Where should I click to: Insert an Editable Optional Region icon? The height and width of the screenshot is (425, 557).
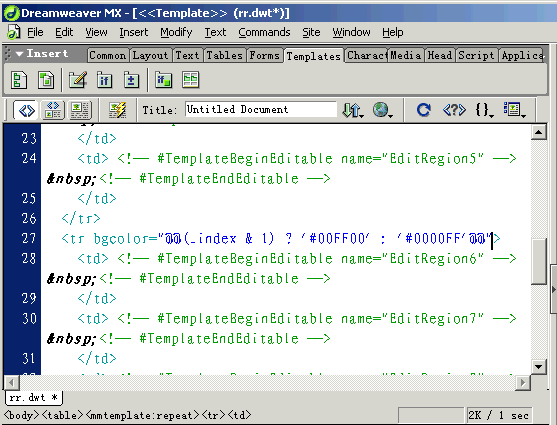tap(163, 80)
